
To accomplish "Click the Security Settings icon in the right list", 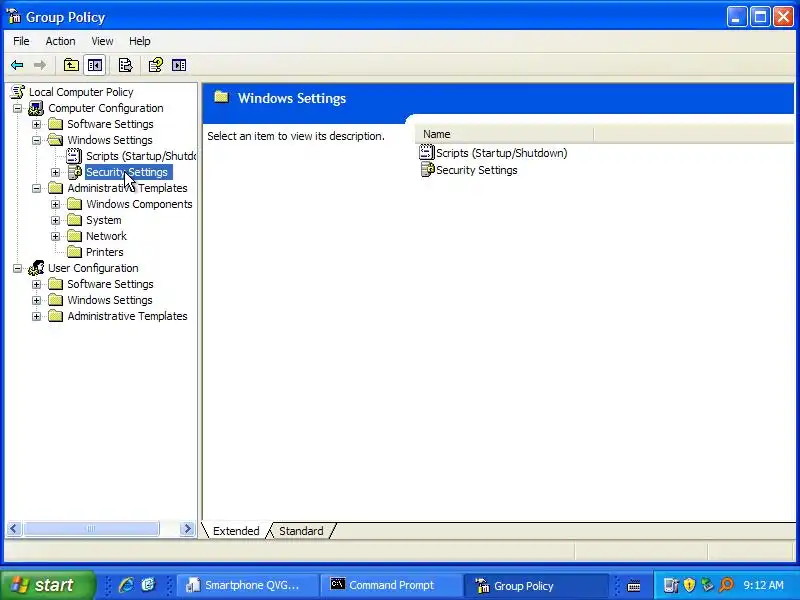I will click(x=427, y=169).
